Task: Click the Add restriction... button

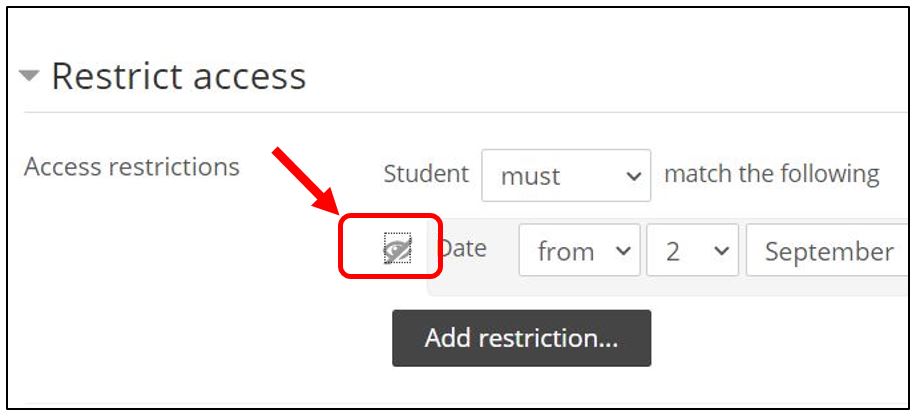Action: point(521,338)
